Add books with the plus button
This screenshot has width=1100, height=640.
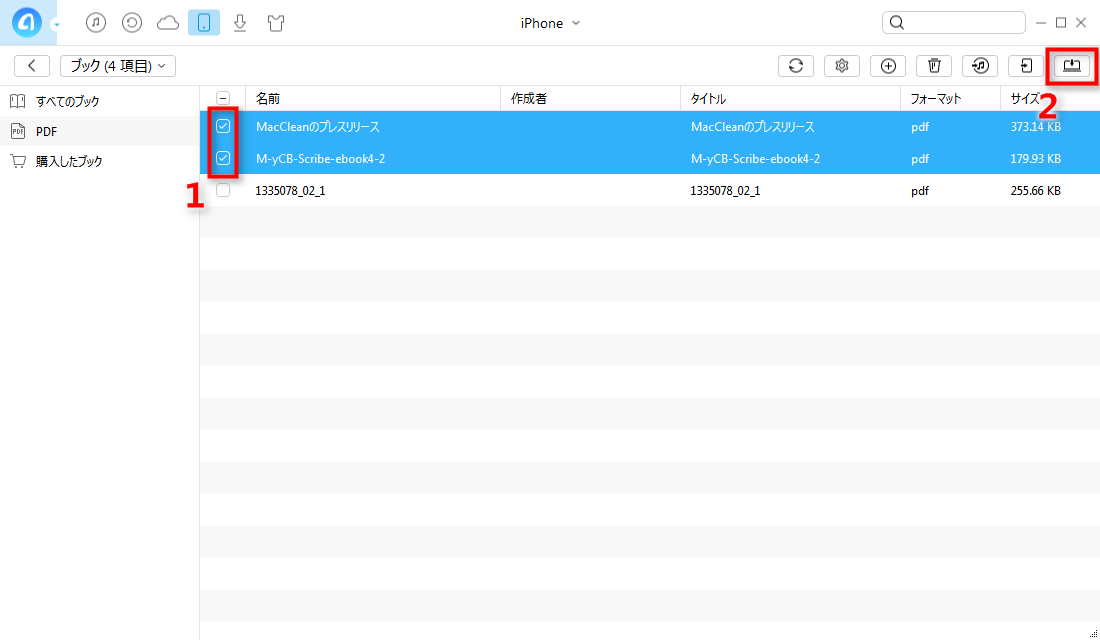[888, 66]
